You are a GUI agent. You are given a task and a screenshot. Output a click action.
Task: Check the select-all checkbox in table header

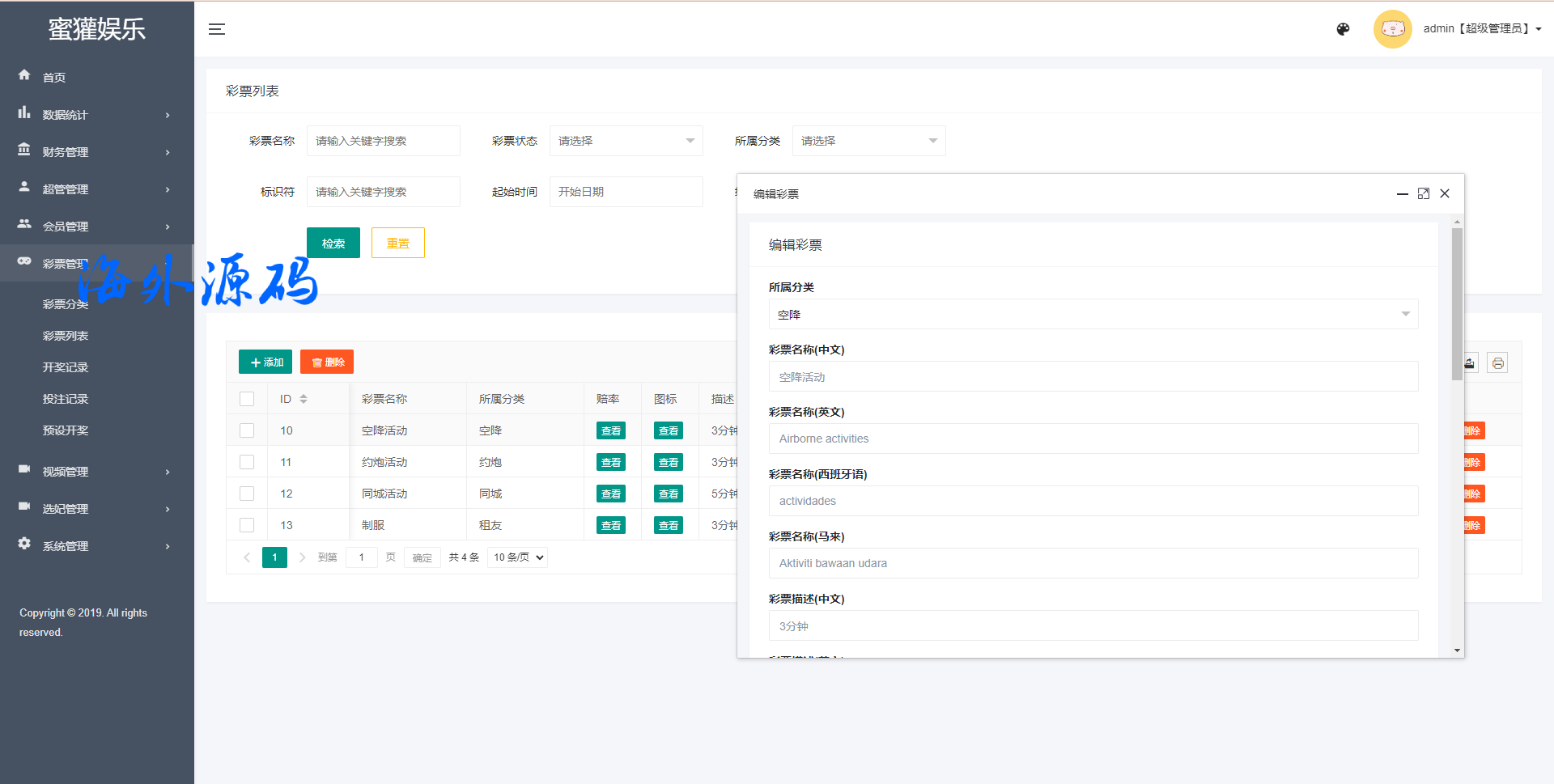coord(247,399)
